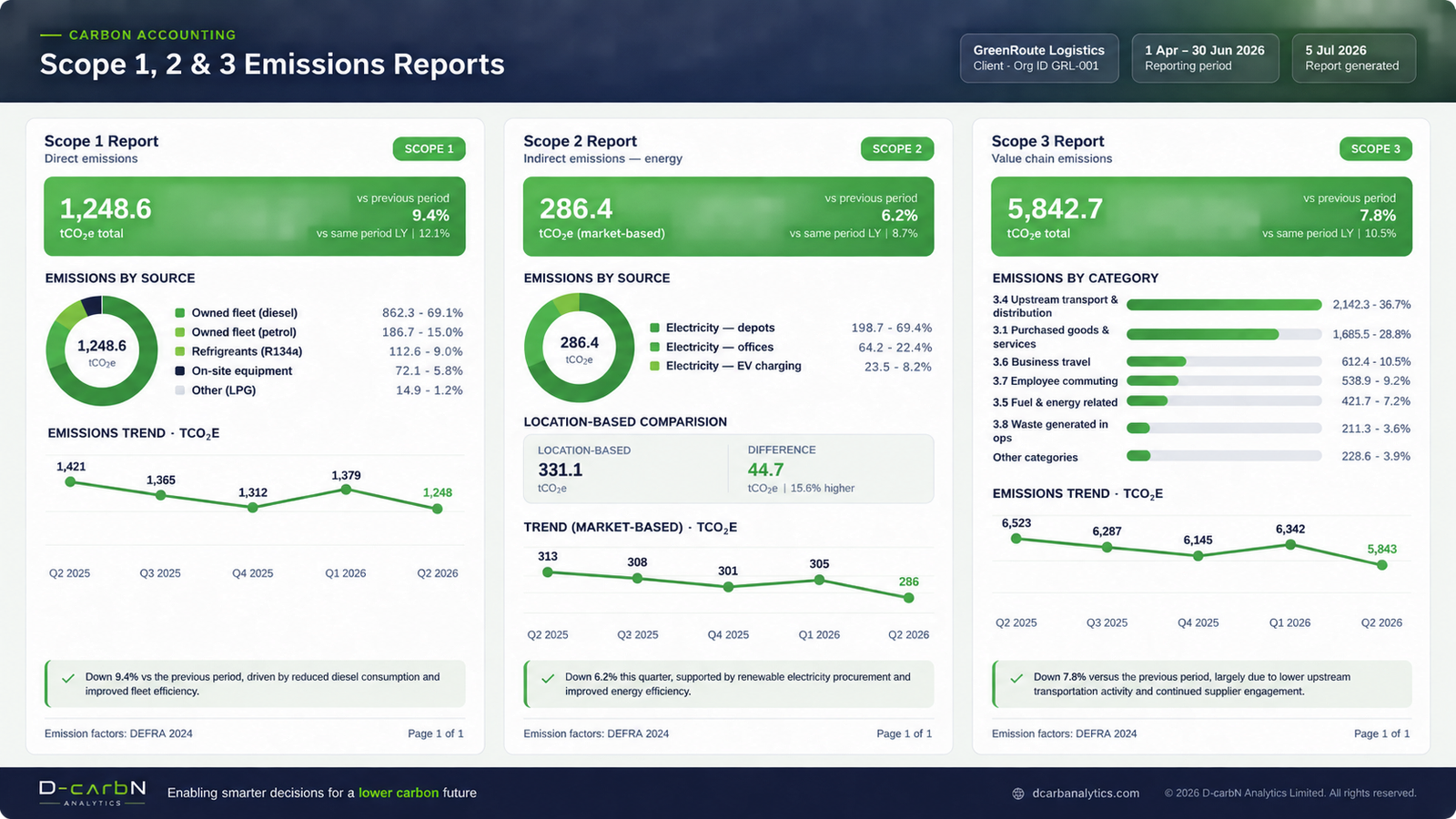
Task: Click the Scope 3 trend point labeled 6,342
Action: [1290, 545]
